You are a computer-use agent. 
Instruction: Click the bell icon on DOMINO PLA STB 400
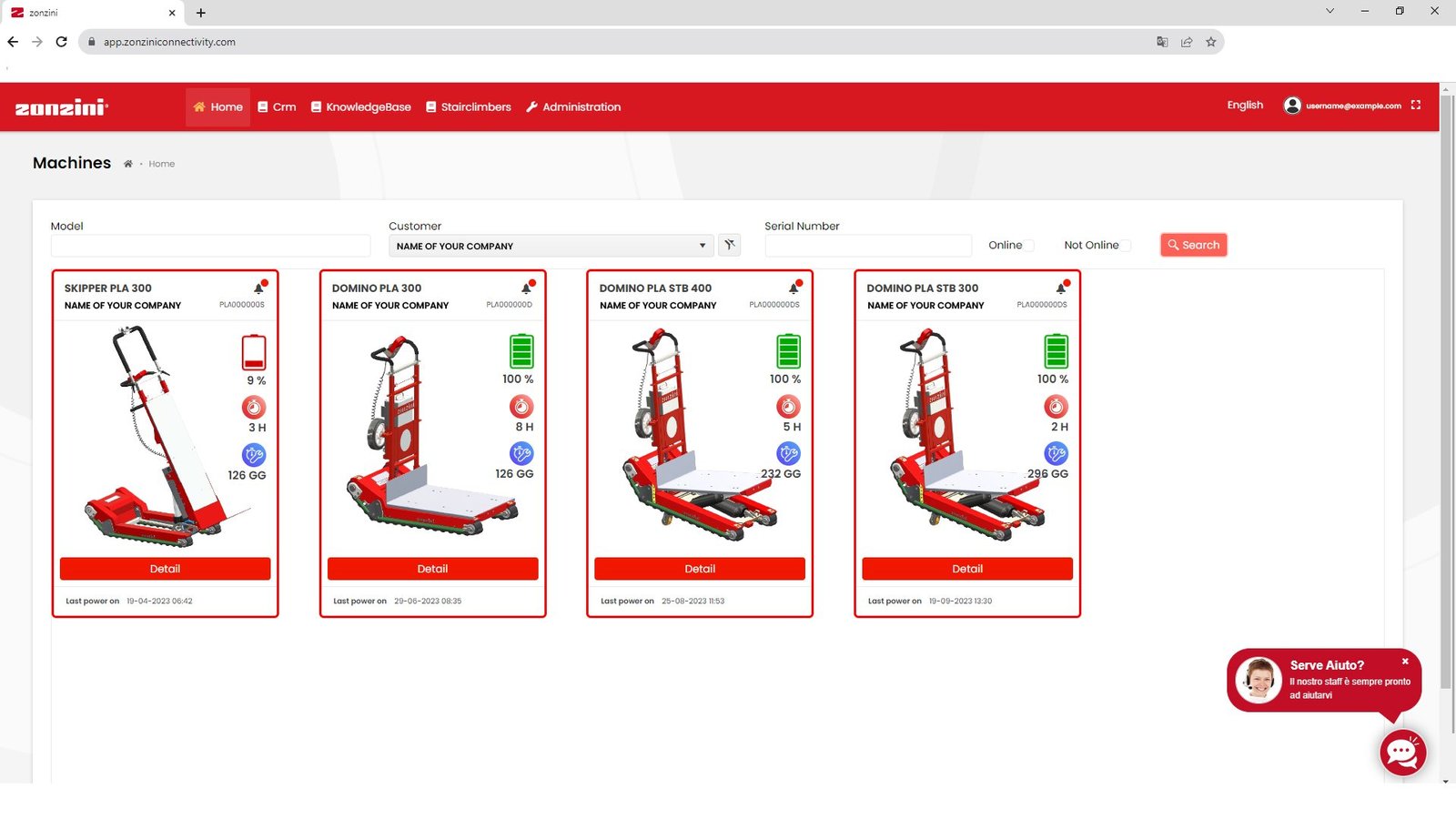794,288
